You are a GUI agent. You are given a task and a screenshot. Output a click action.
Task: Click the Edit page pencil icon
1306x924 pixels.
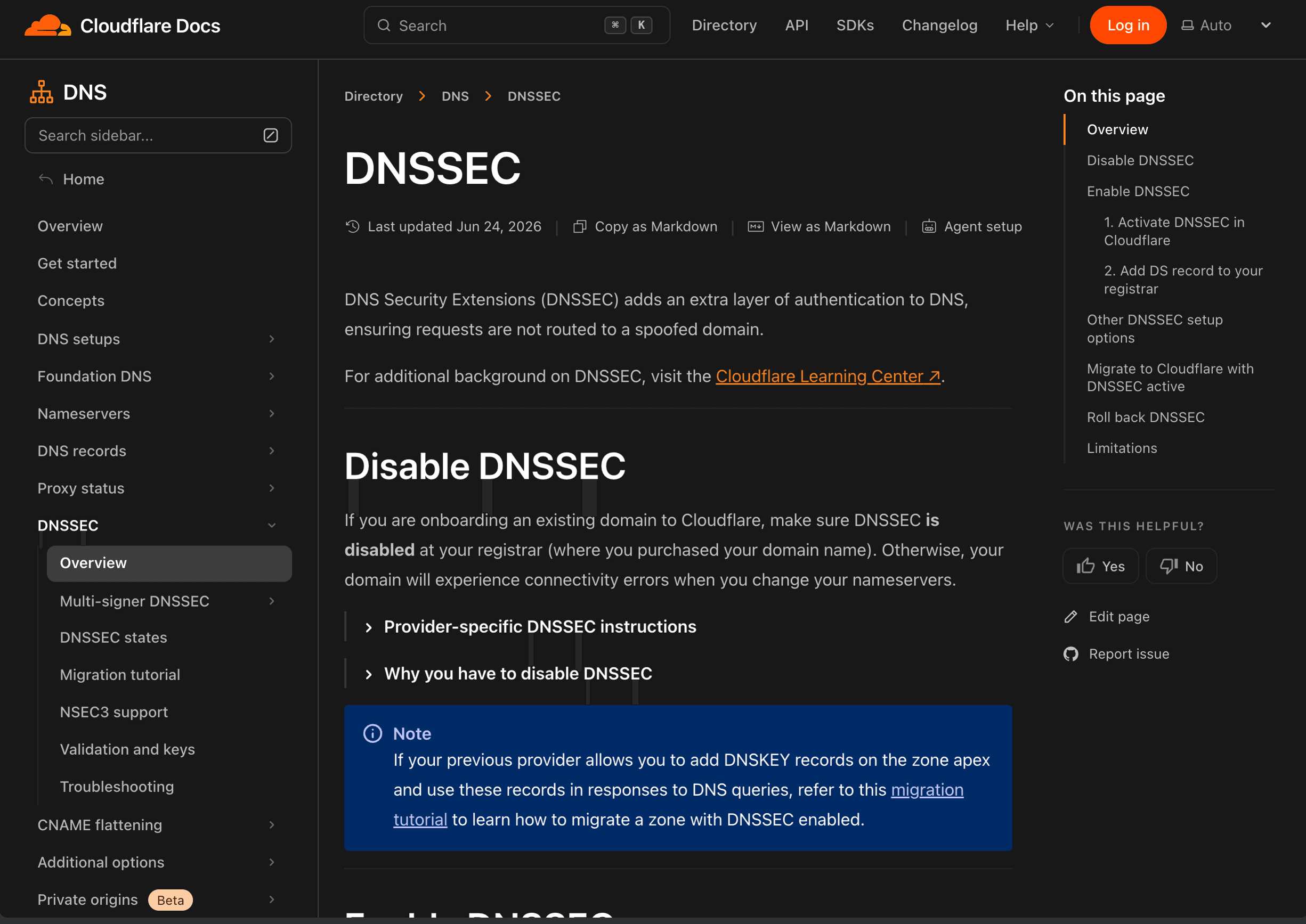[1071, 617]
